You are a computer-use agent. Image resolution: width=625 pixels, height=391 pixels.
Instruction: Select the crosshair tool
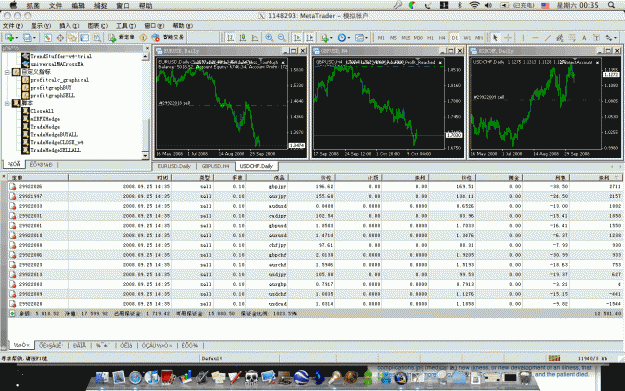coord(508,37)
